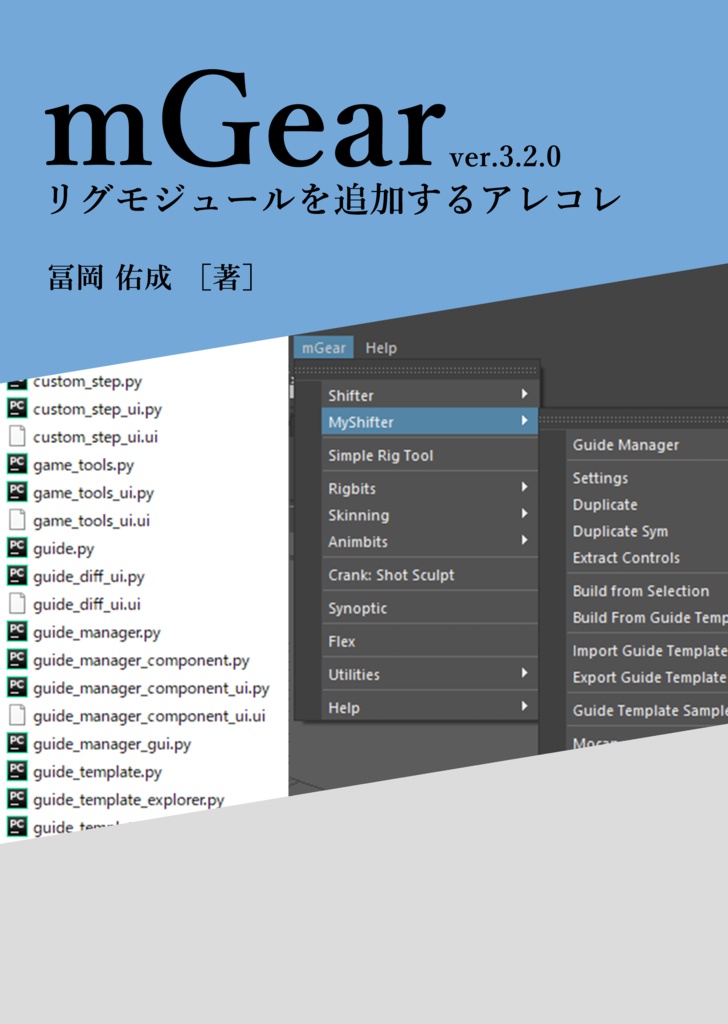Launch Flex from the mGear menu
728x1024 pixels.
430,641
